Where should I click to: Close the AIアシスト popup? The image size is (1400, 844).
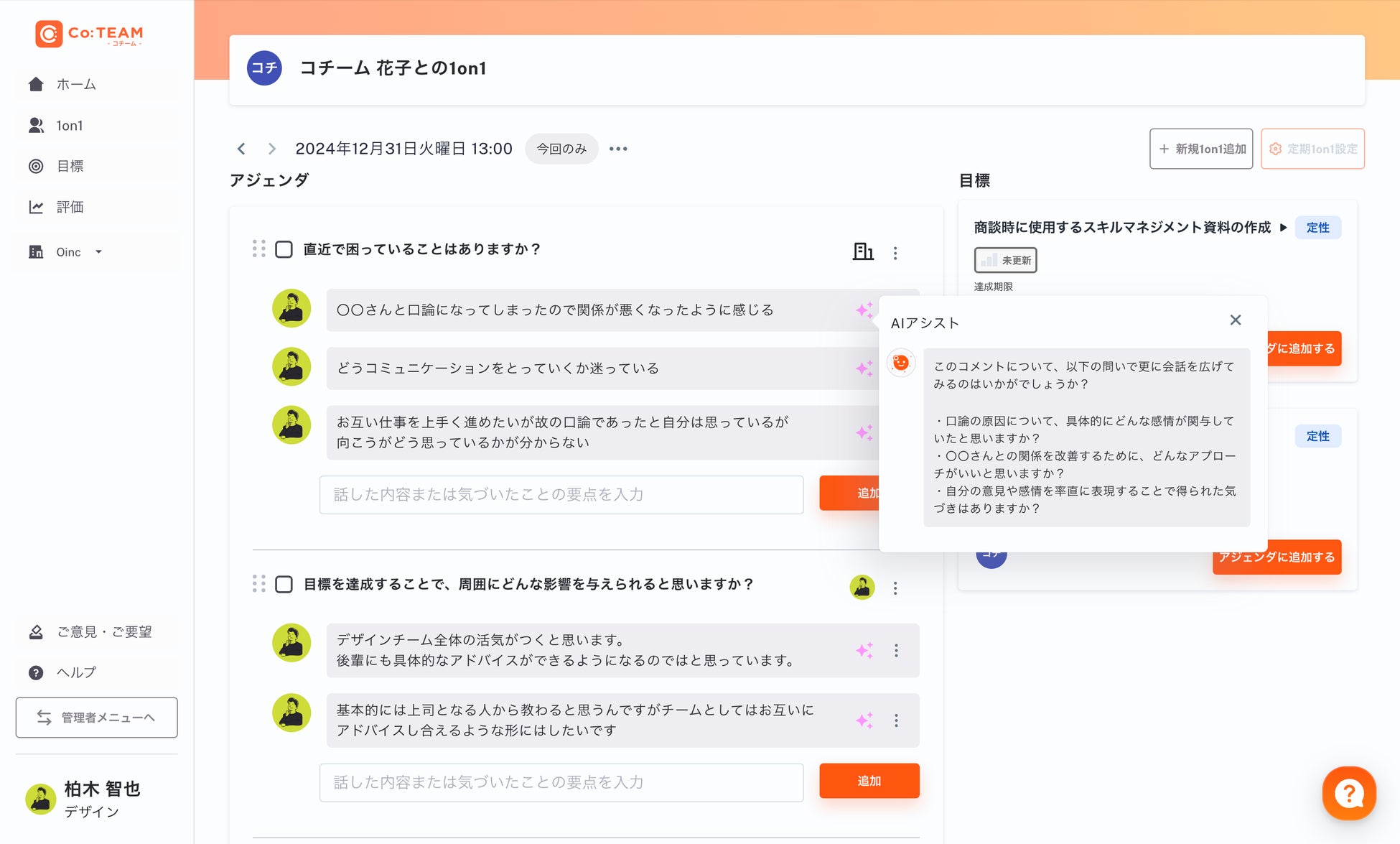pyautogui.click(x=1235, y=320)
